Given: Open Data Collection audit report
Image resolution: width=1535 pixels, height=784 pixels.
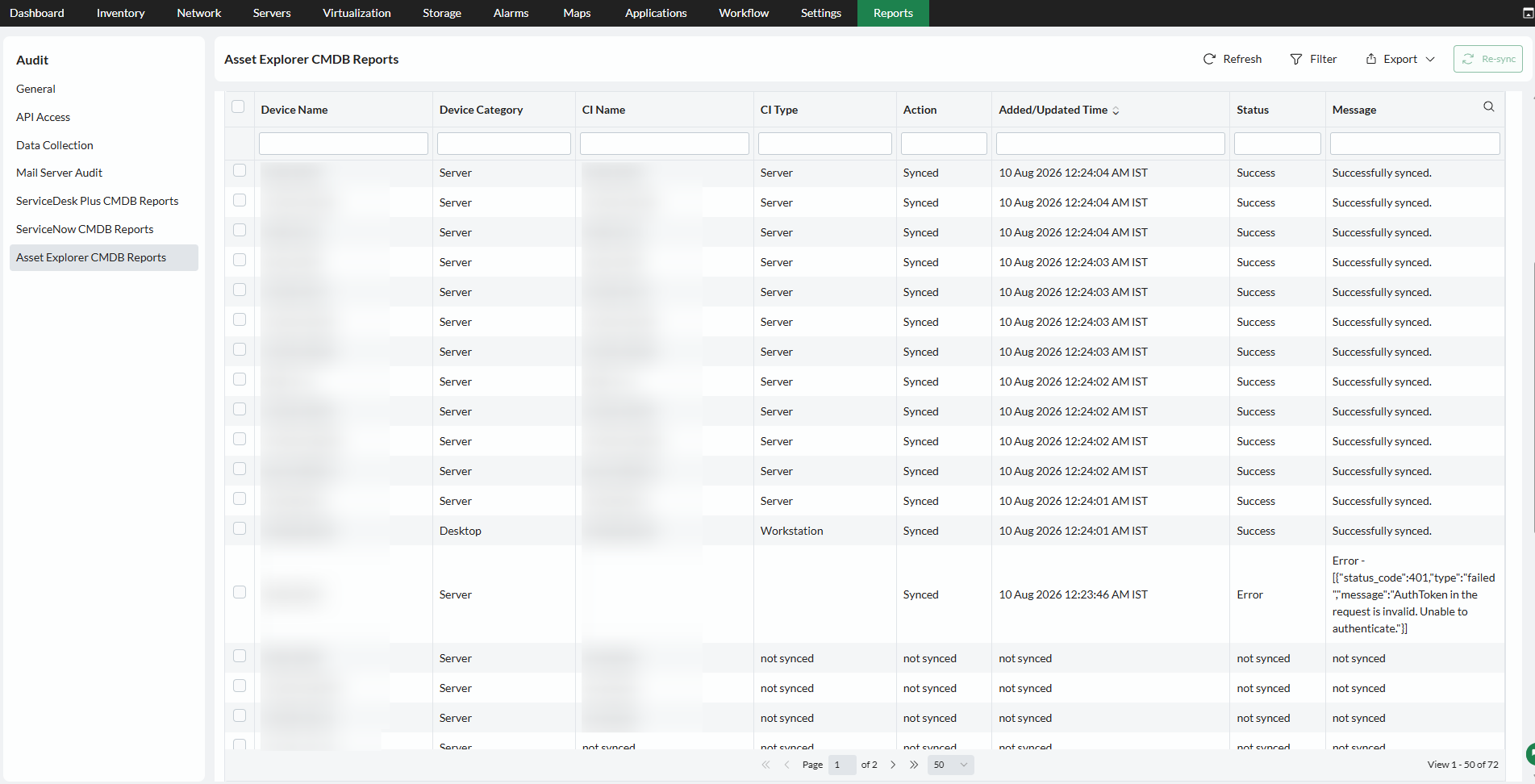Looking at the screenshot, I should [55, 145].
